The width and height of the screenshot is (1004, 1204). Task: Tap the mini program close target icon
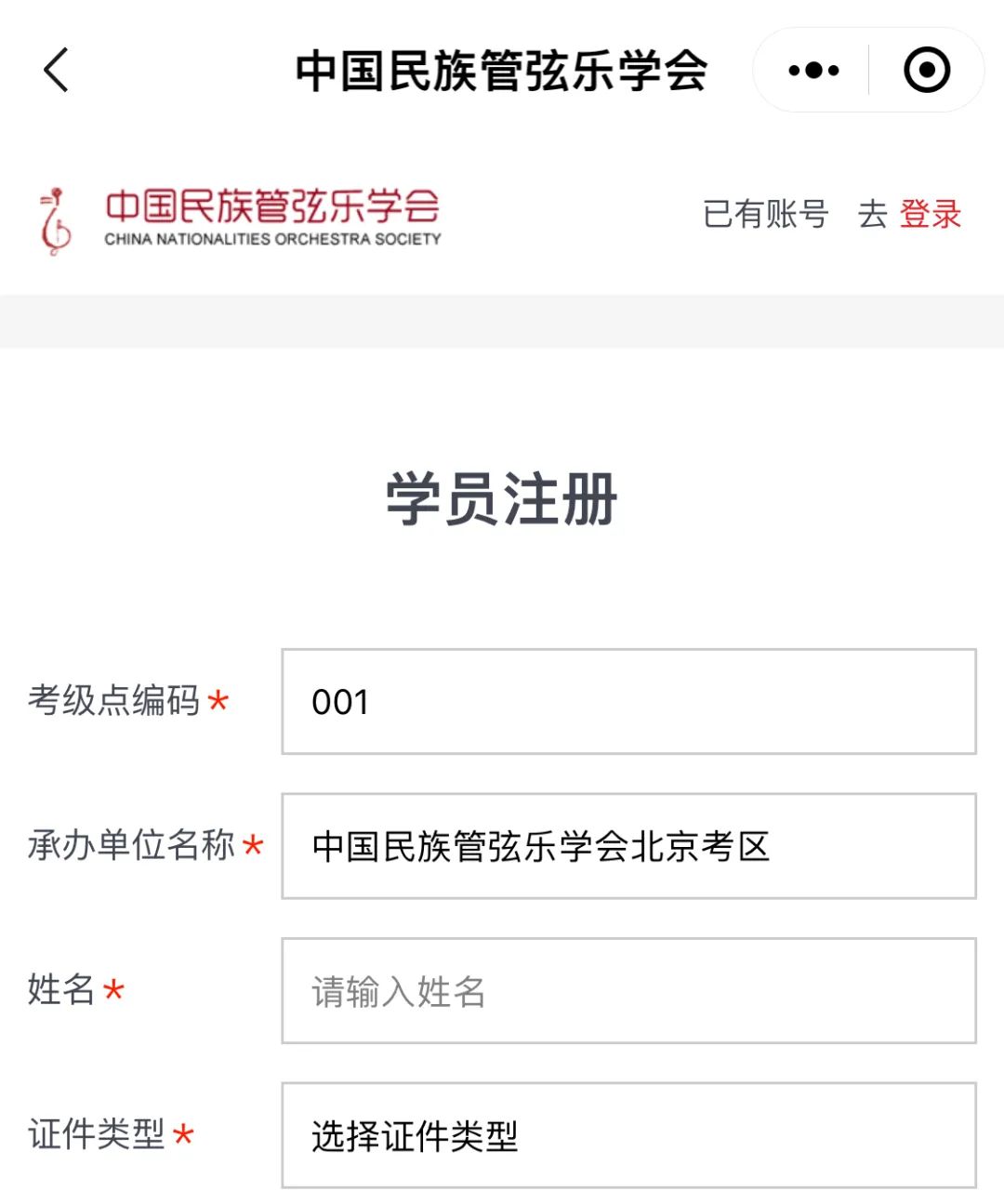pos(927,70)
